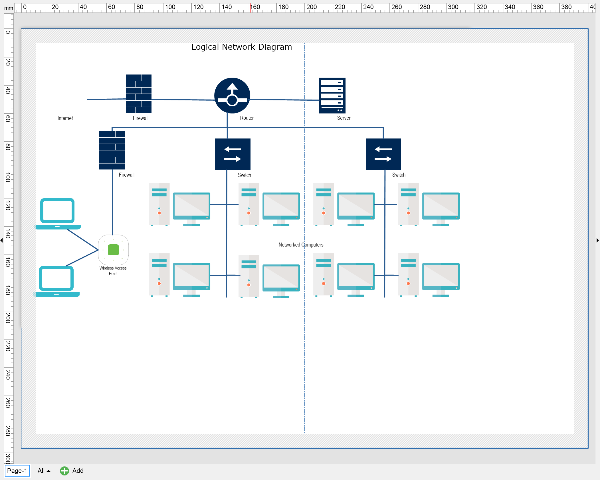This screenshot has height=480, width=600.
Task: Open the All pages dropdown list
Action: click(x=44, y=470)
